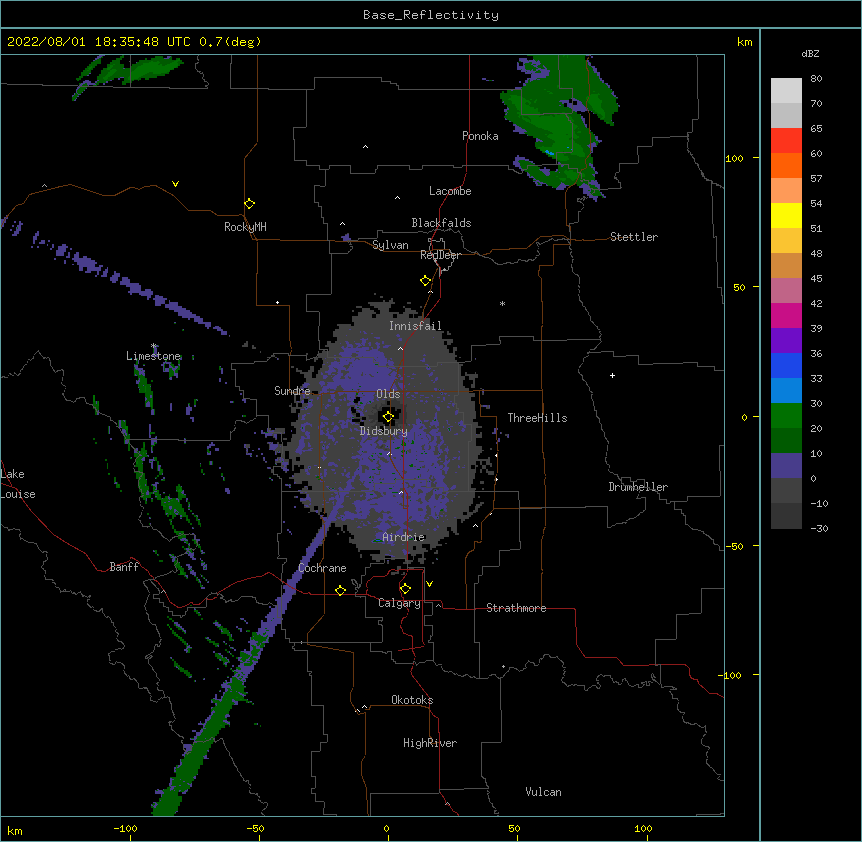Click the radar site diamond near Olds
The width and height of the screenshot is (862, 842).
coord(388,417)
